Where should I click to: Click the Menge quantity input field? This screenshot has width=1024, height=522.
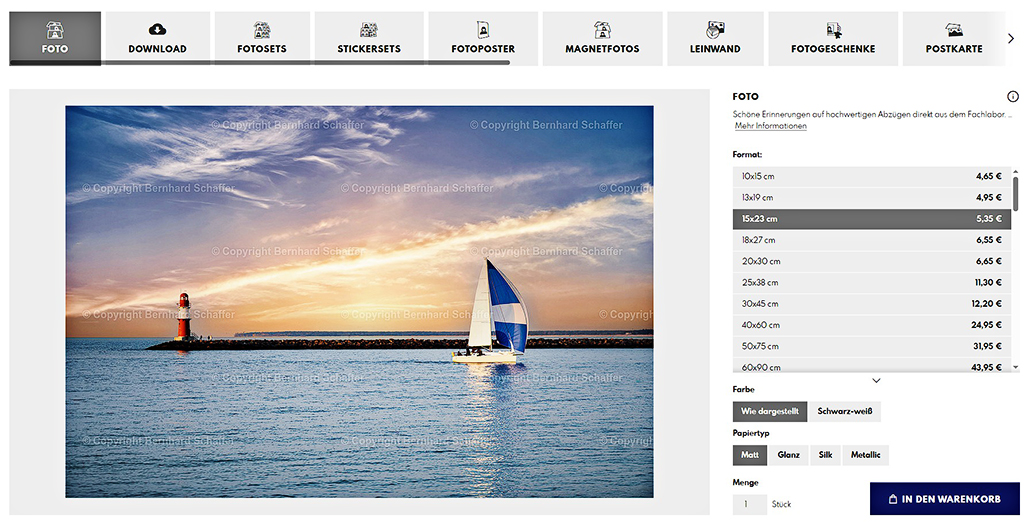749,504
